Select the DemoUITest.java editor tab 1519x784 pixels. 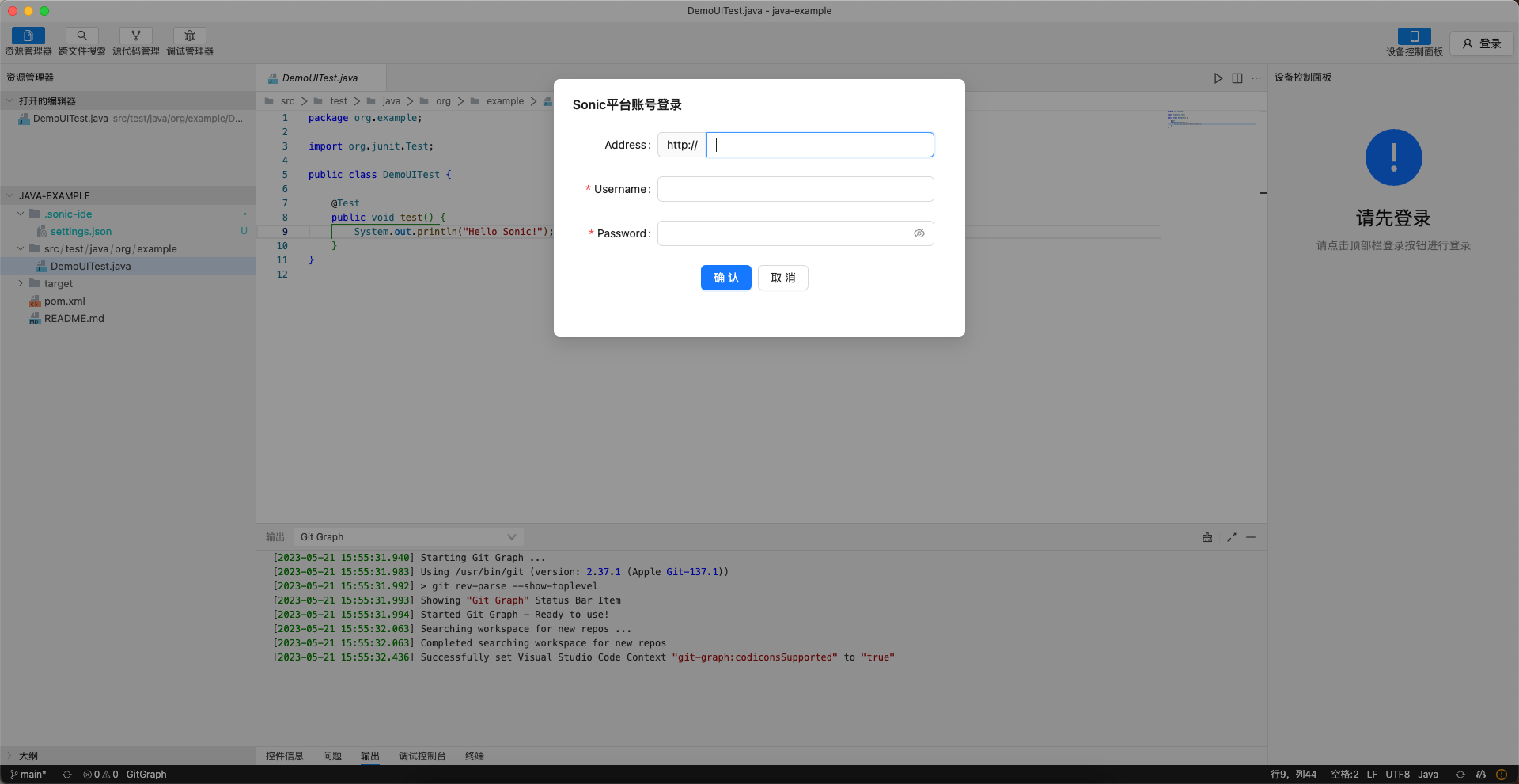click(320, 78)
